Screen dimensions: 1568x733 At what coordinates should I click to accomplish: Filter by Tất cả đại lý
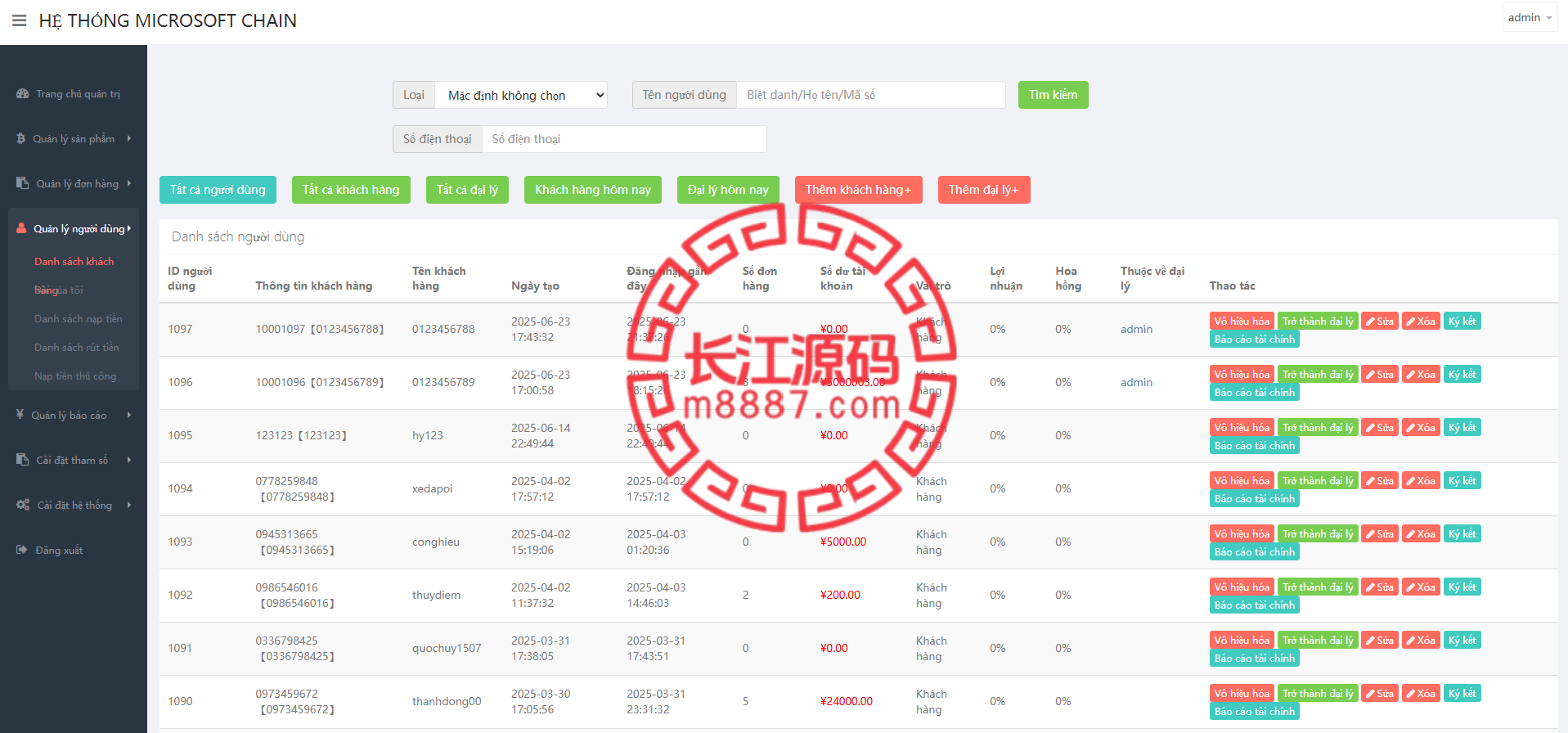467,190
